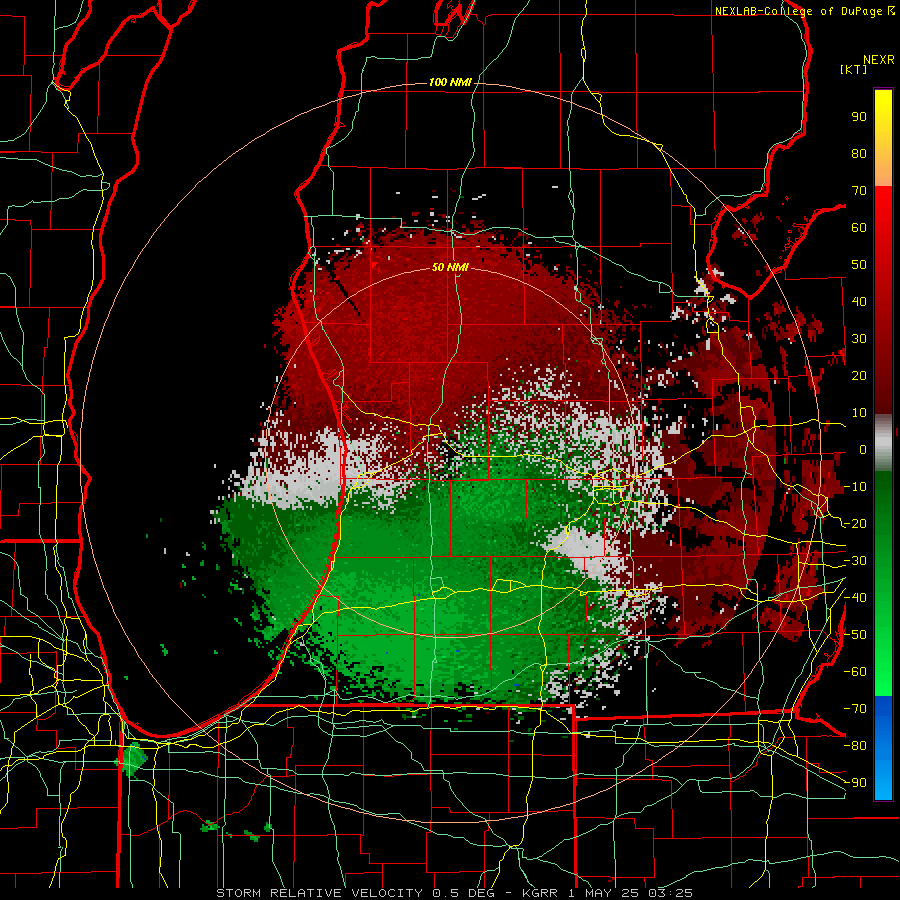Click the -80 value on the velocity scale
Screen dimensions: 900x900
tap(855, 746)
